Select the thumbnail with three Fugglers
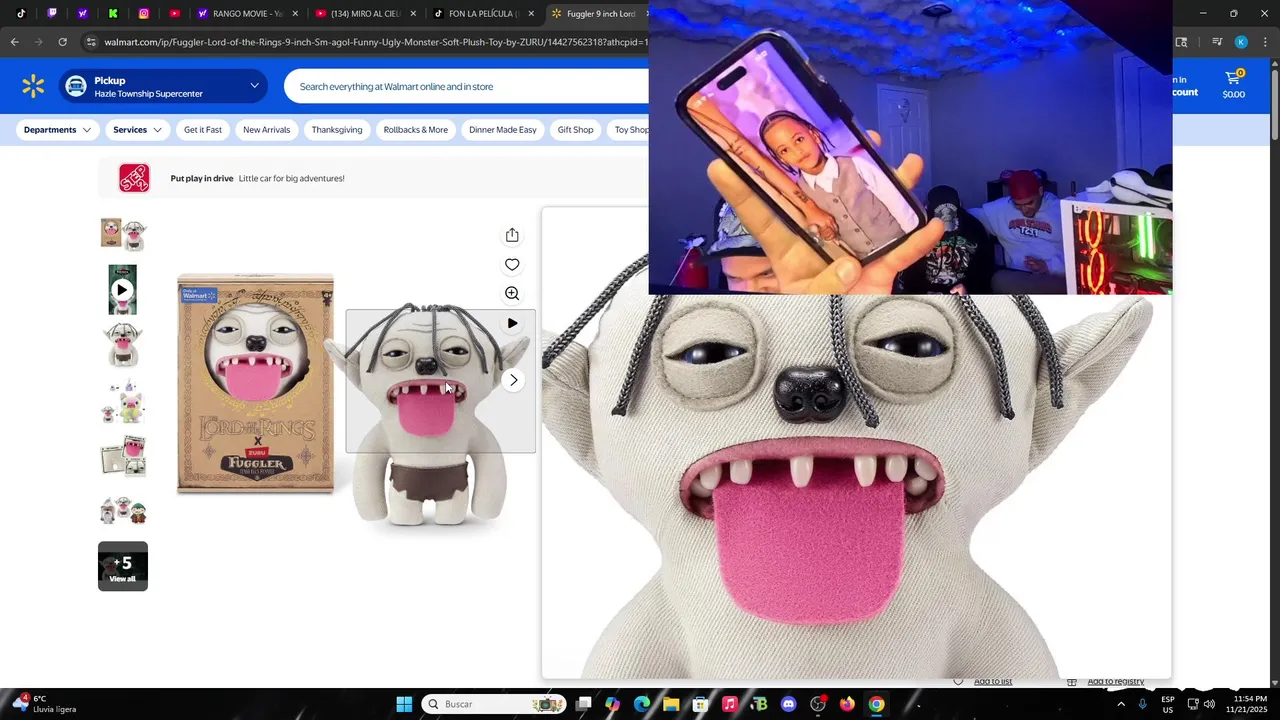This screenshot has height=720, width=1280. tap(123, 511)
